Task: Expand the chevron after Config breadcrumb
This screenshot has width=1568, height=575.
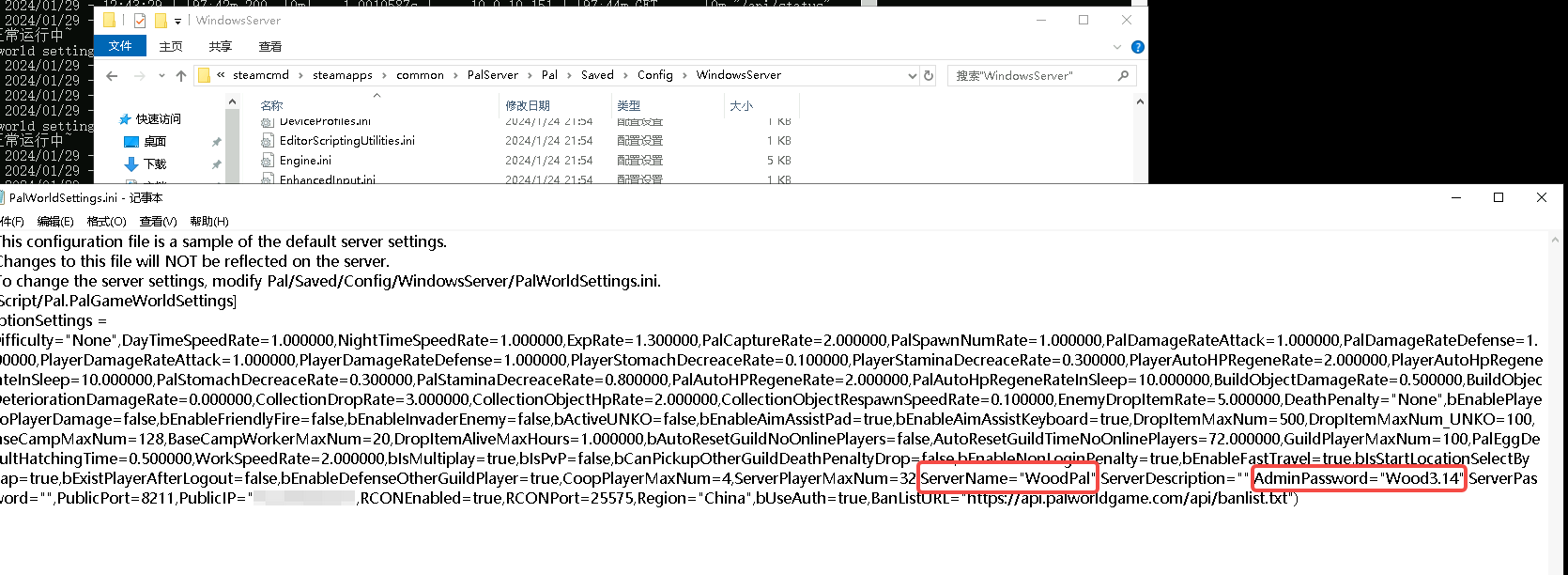Action: [685, 75]
